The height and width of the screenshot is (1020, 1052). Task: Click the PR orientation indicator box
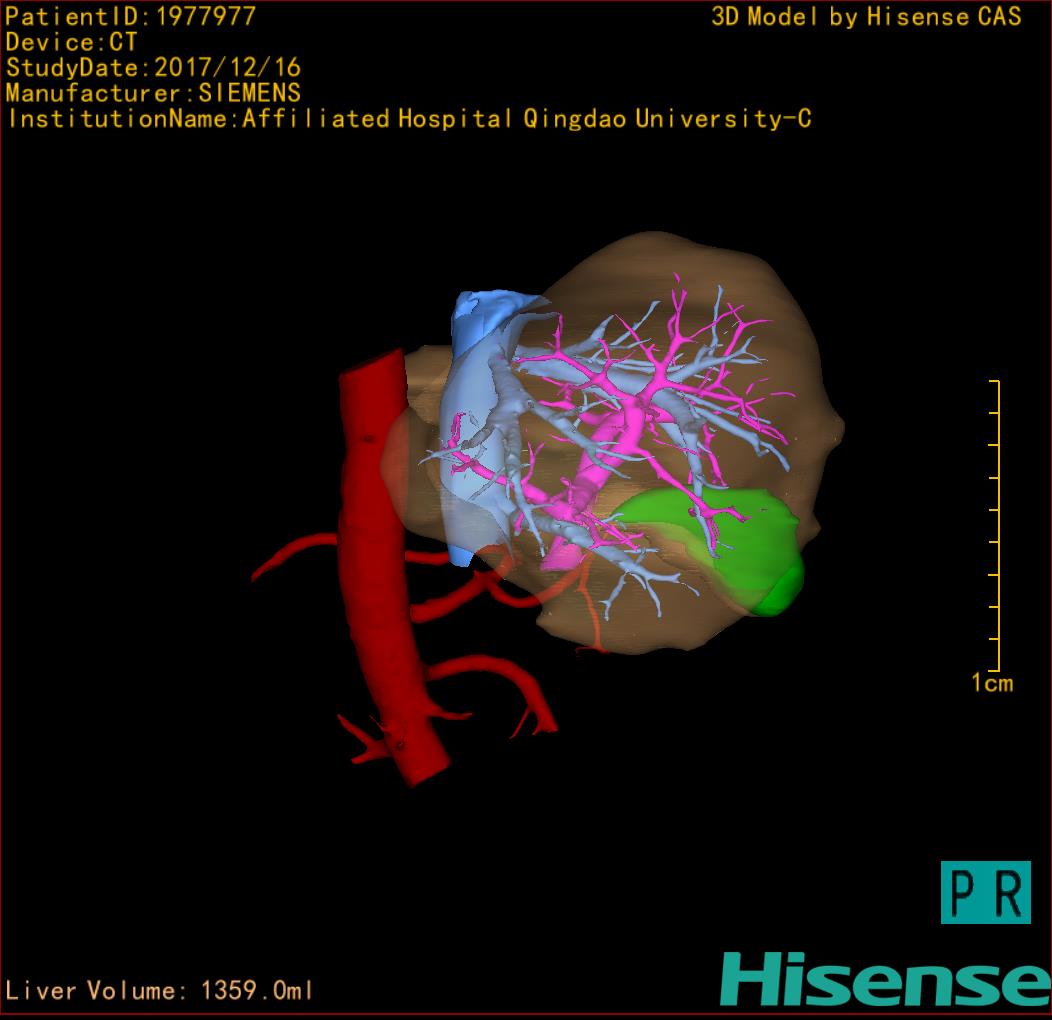click(985, 892)
